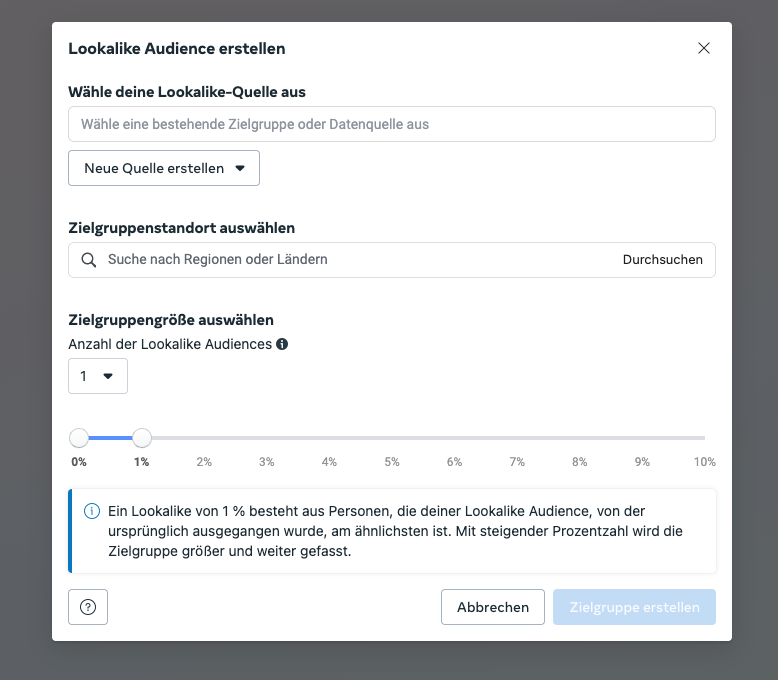Click the 3% label on the slider

click(x=266, y=462)
